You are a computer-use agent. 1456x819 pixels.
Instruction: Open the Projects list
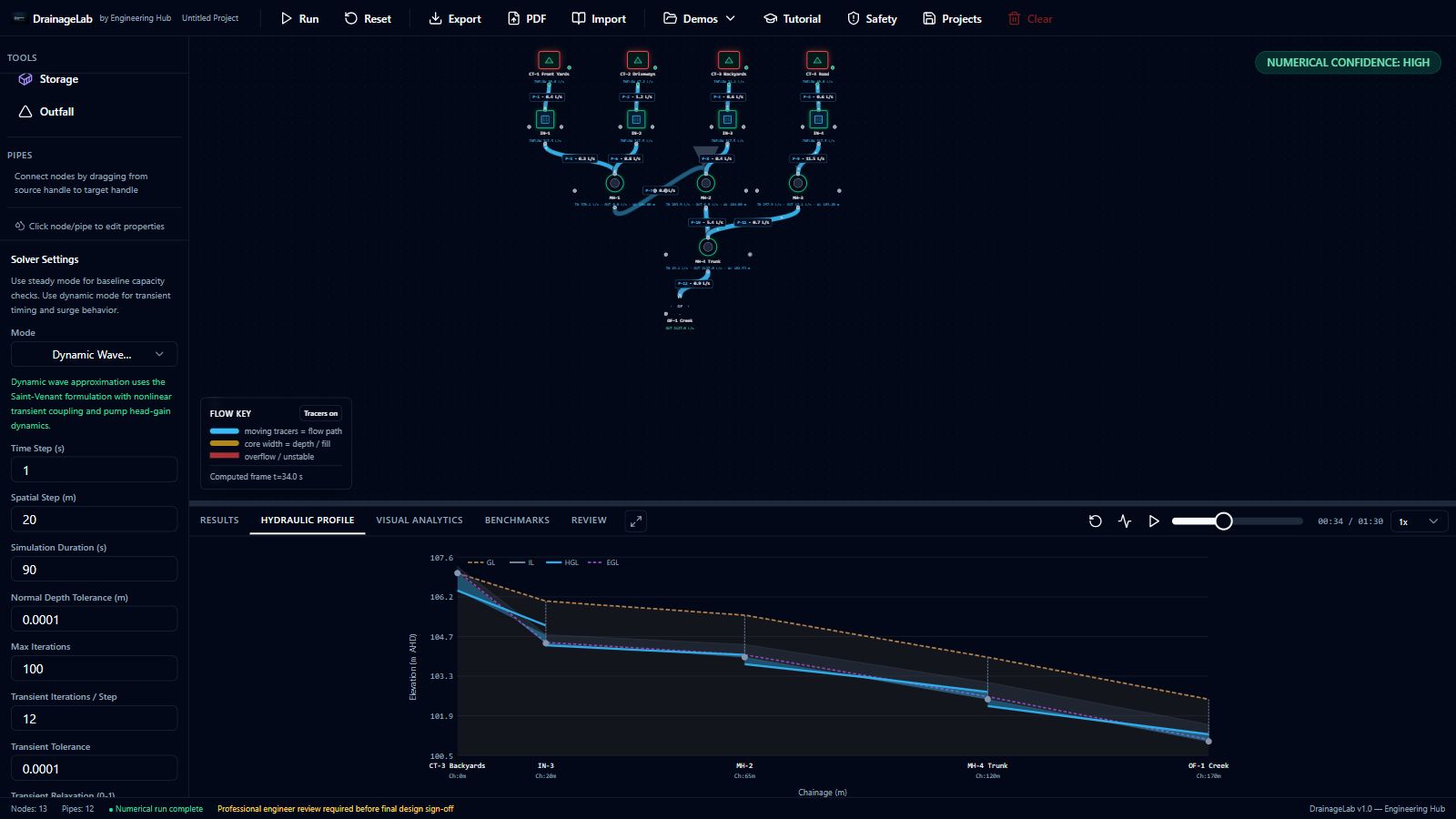(x=952, y=18)
